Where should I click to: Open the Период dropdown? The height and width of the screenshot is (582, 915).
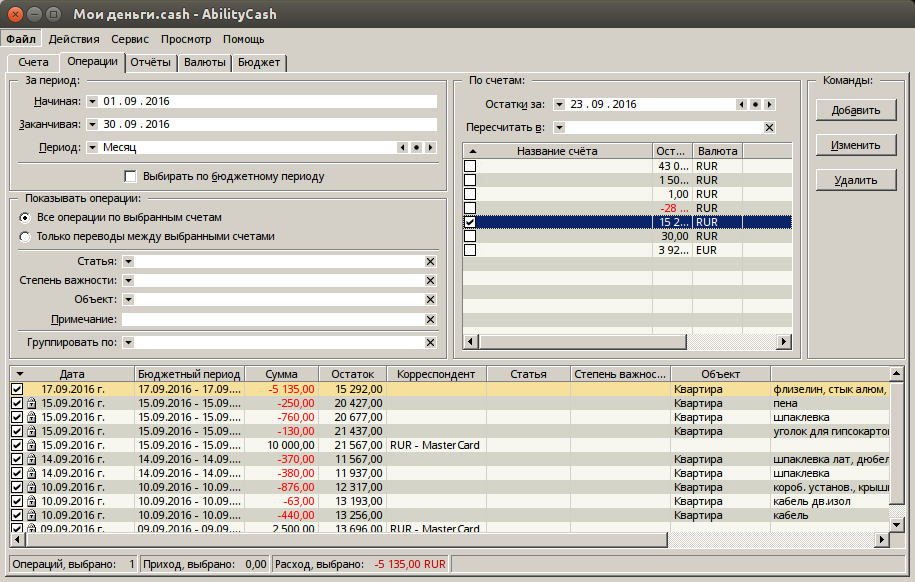[x=92, y=147]
